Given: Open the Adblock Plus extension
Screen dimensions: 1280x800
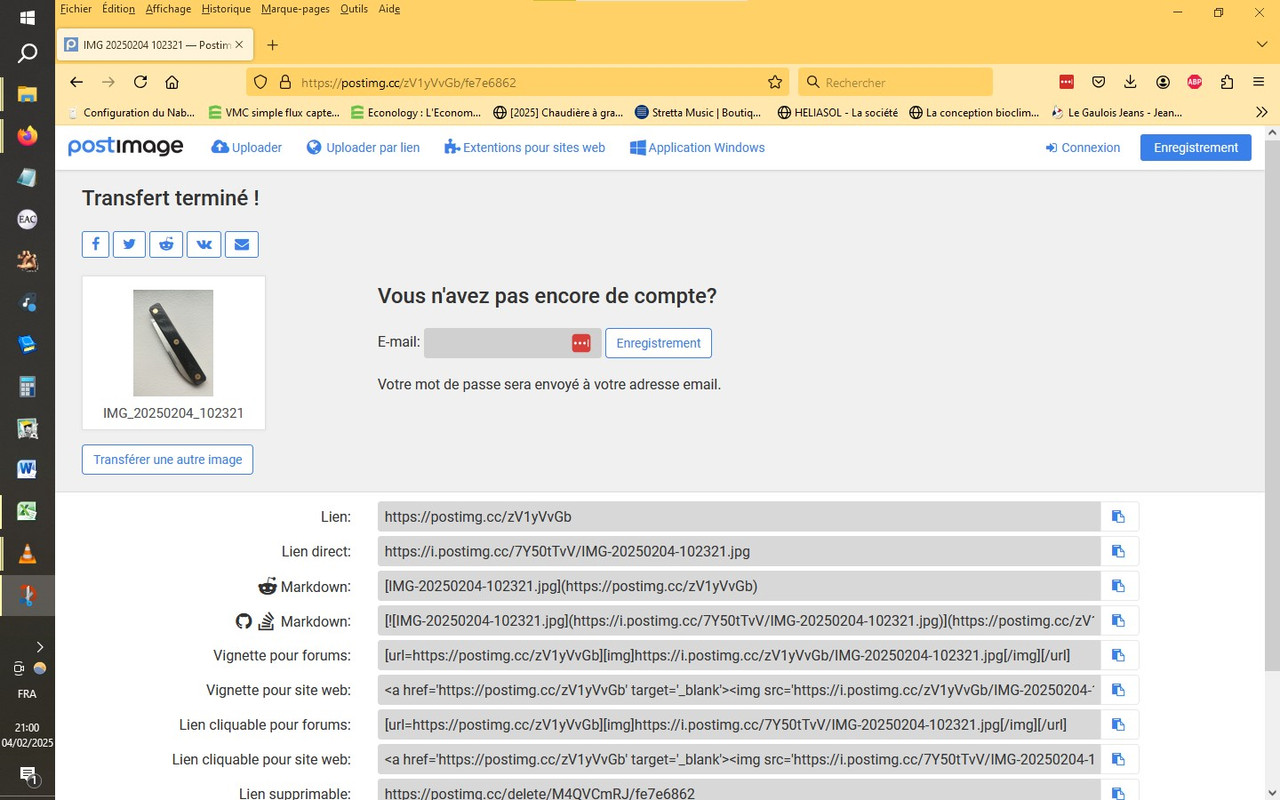Looking at the screenshot, I should click(x=1195, y=82).
